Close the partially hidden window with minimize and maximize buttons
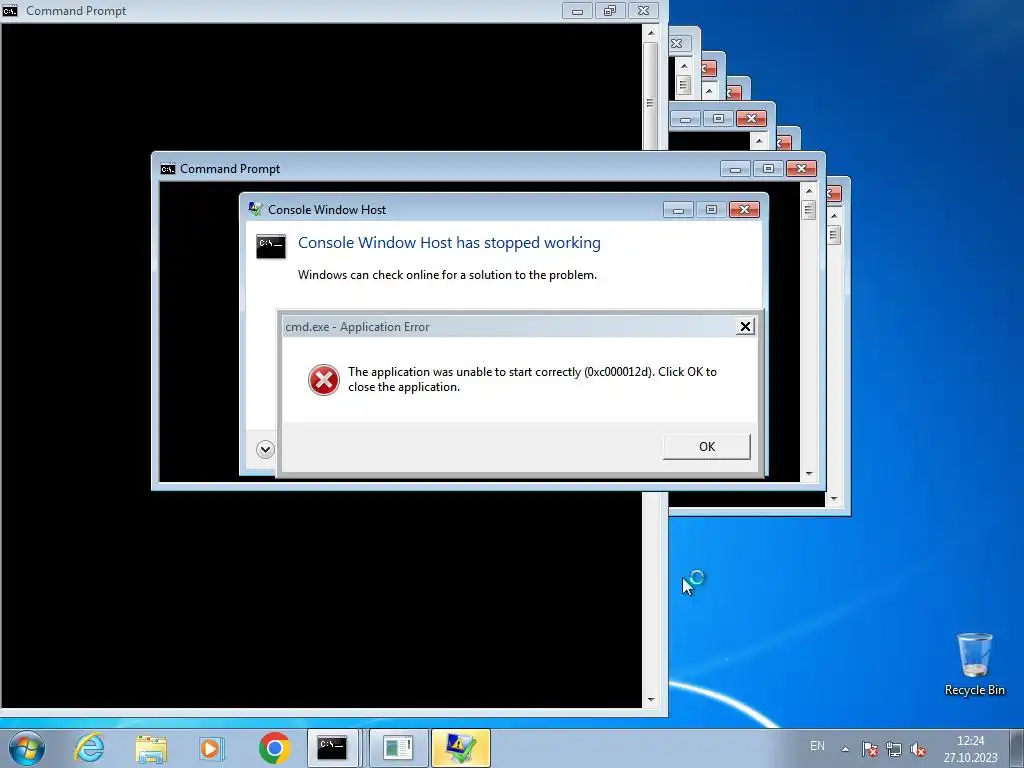1024x768 pixels. 751,119
